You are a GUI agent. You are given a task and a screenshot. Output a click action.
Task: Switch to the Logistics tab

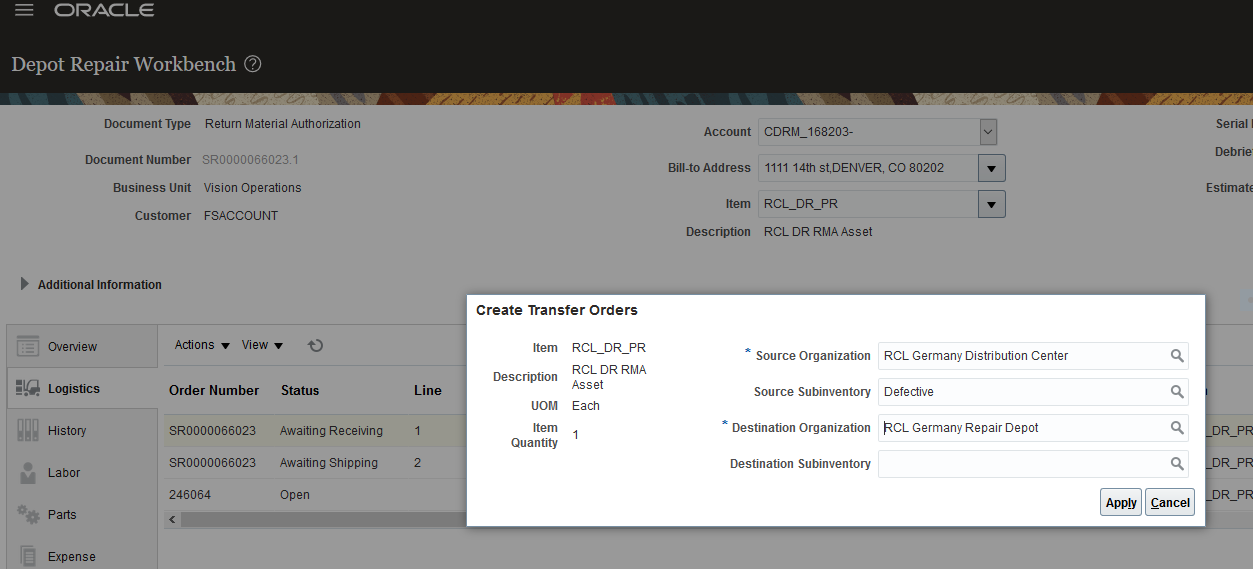pyautogui.click(x=82, y=388)
